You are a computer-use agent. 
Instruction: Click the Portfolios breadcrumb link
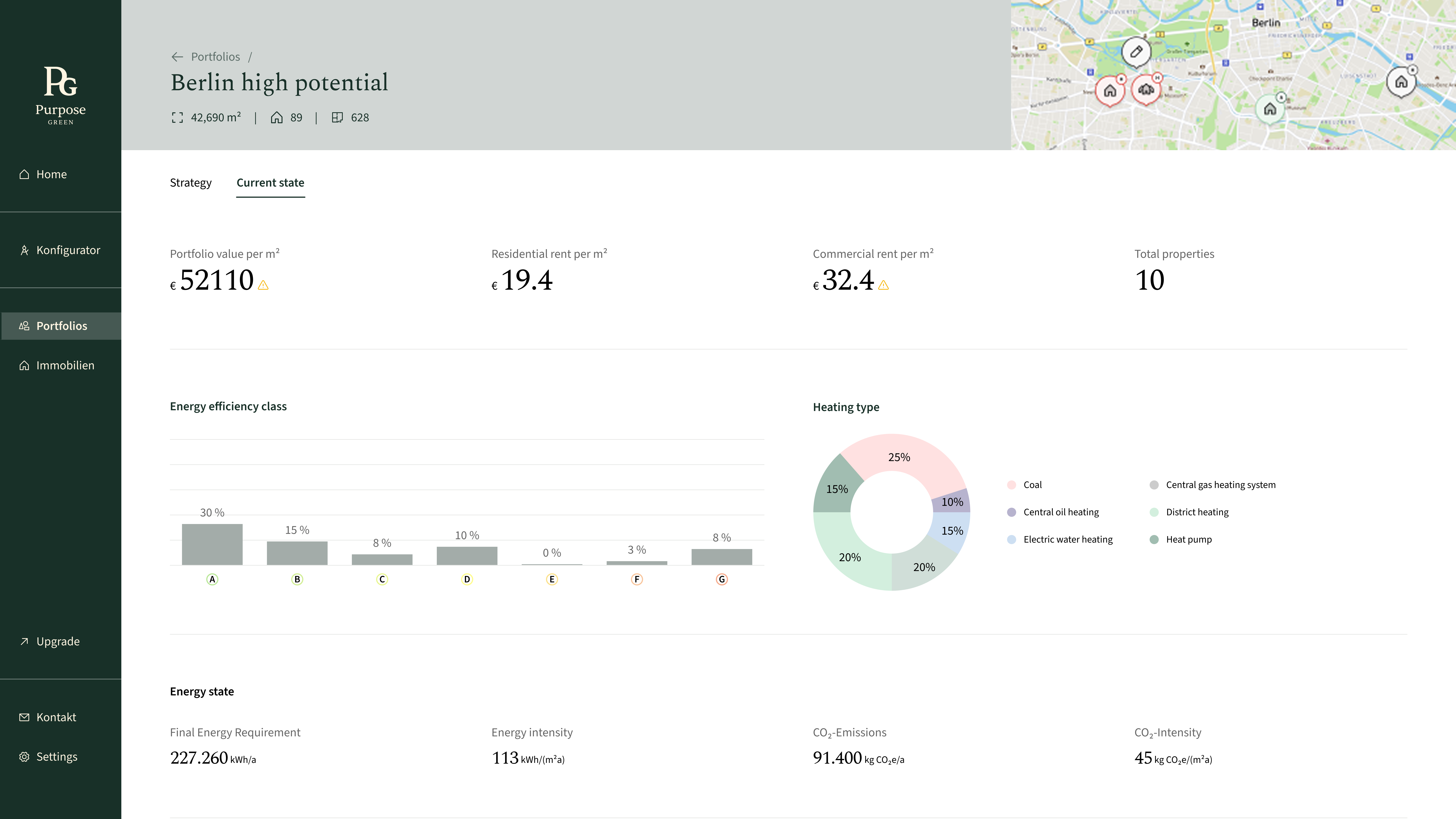(215, 56)
